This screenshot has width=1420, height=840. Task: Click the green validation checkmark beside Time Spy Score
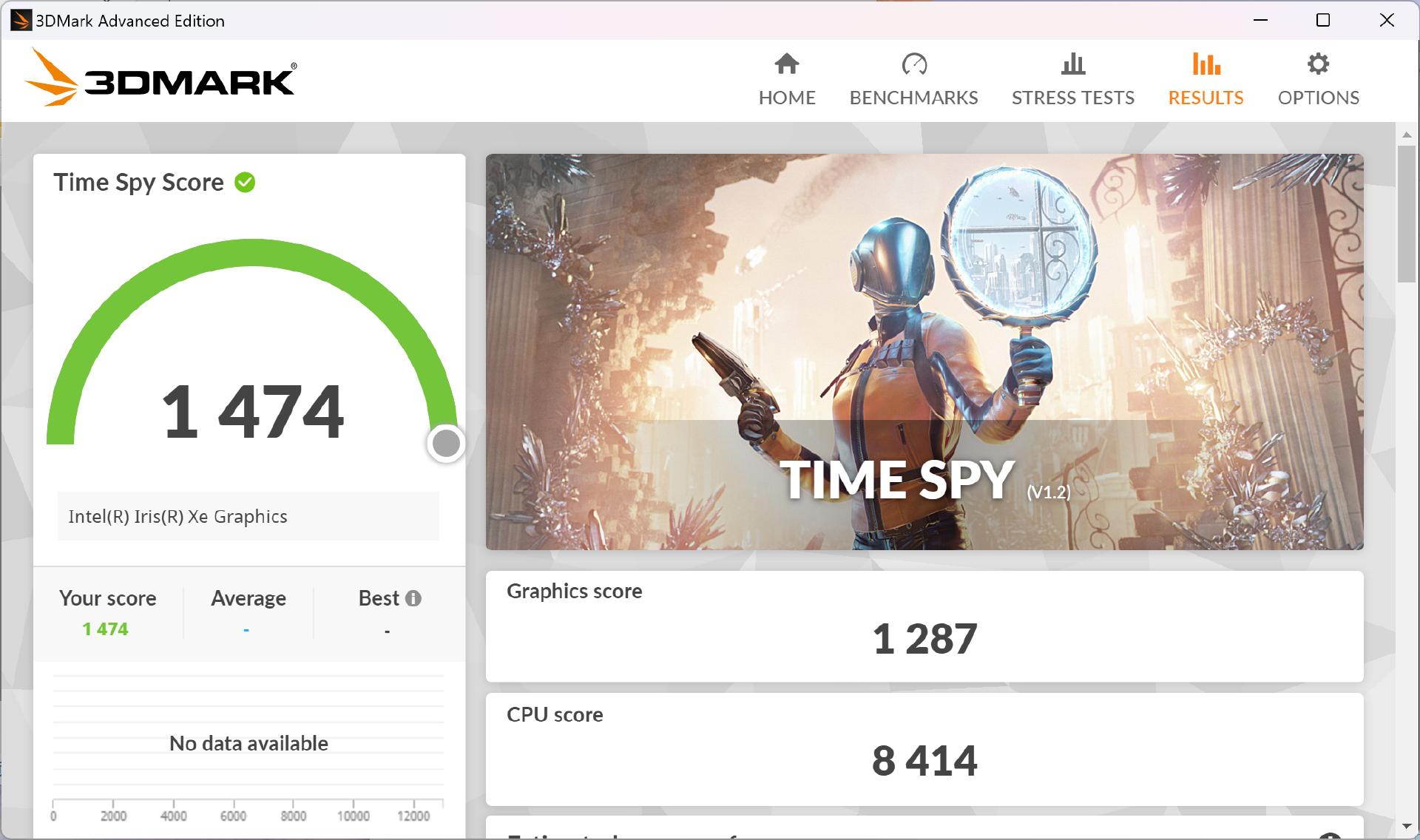(x=245, y=182)
